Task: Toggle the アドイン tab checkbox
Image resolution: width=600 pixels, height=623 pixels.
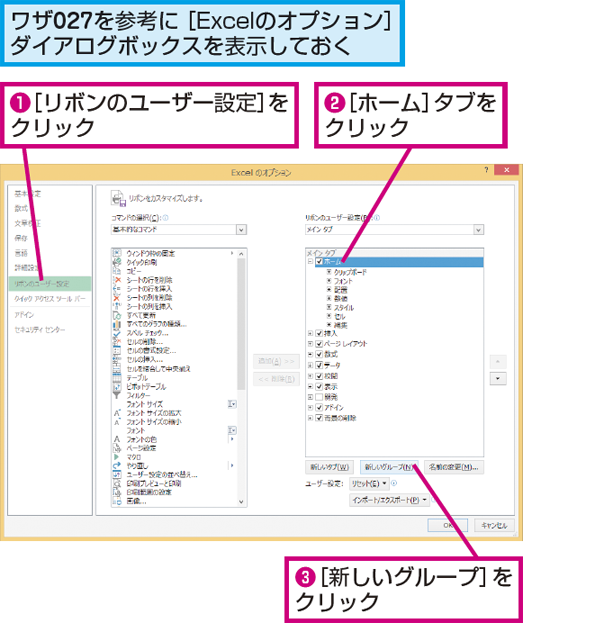Action: click(x=319, y=407)
